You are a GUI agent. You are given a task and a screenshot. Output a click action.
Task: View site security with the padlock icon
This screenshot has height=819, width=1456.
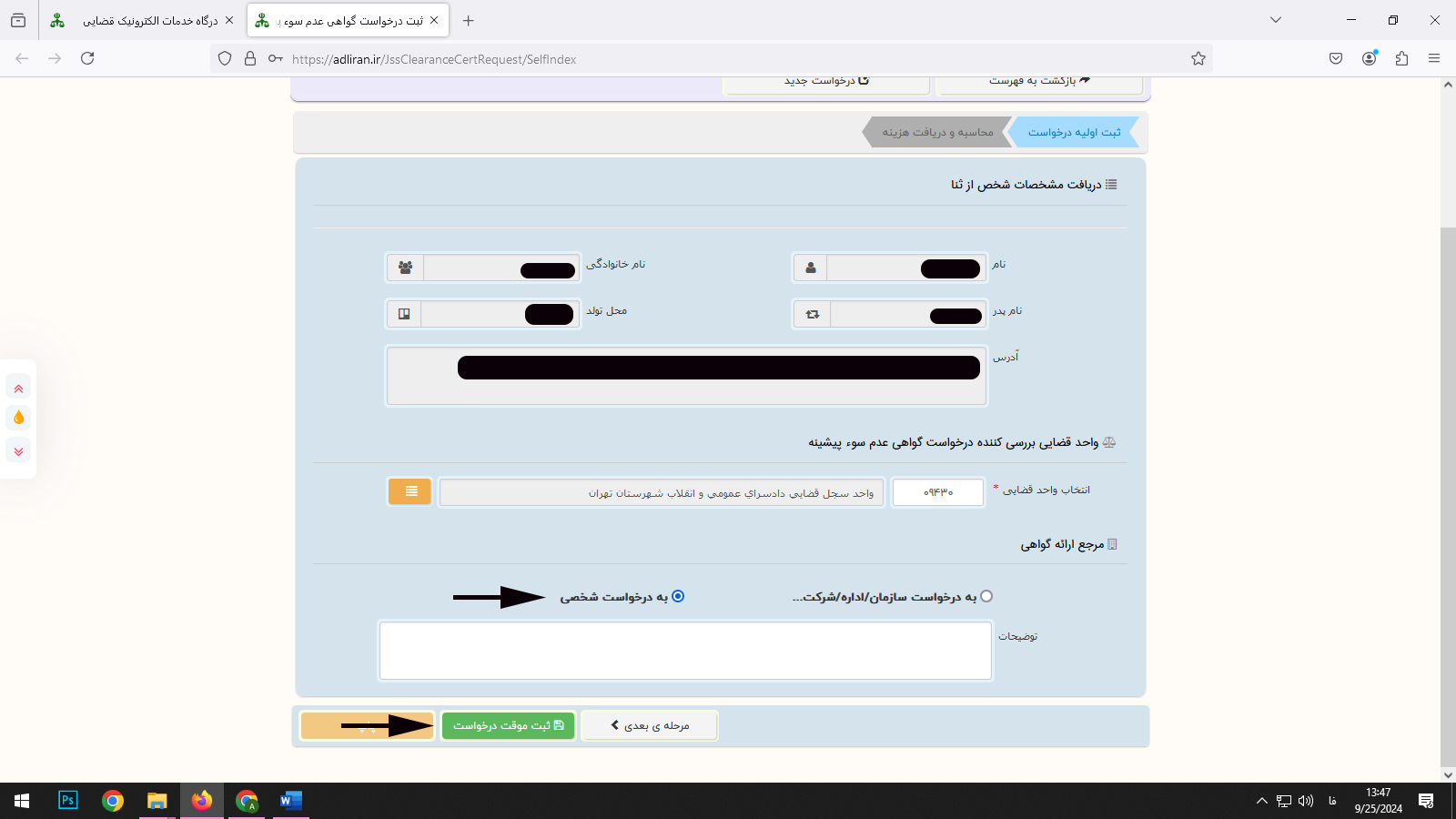point(250,58)
